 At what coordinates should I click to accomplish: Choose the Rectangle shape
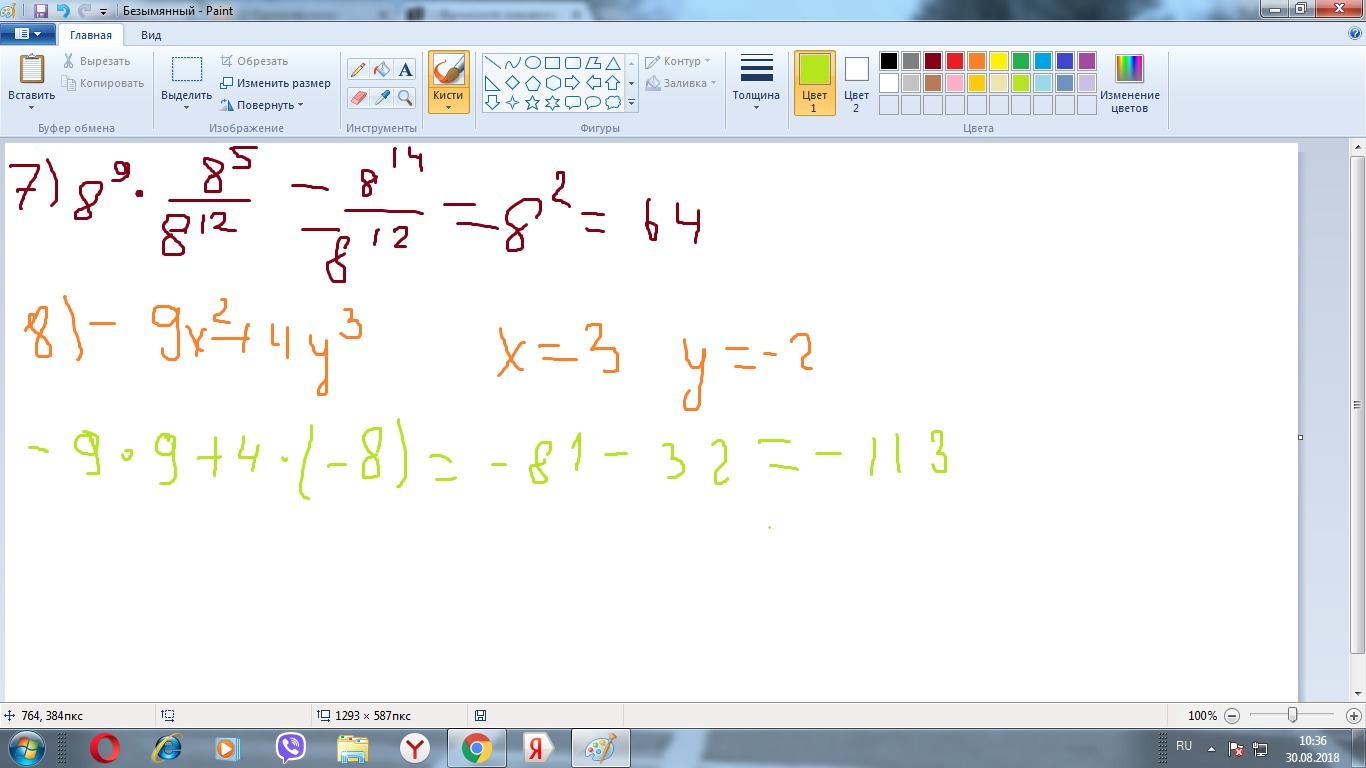point(553,62)
